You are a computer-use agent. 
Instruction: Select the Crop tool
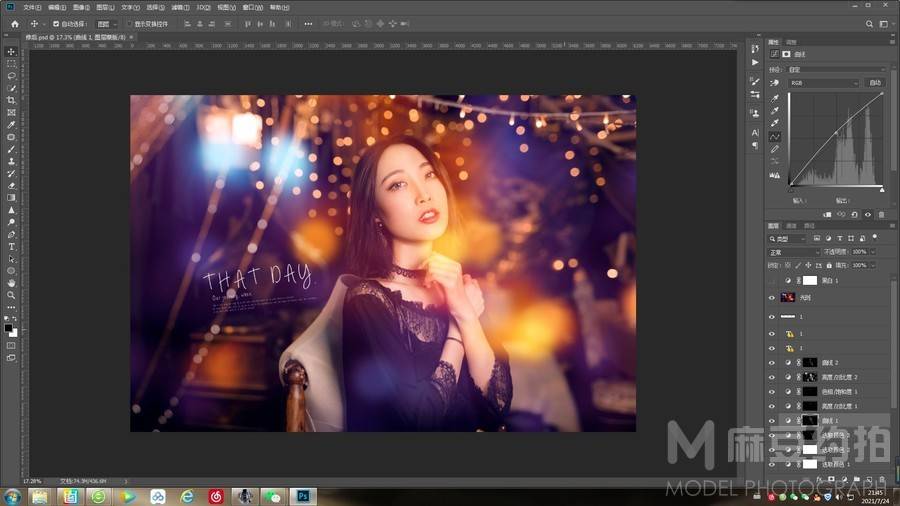click(x=12, y=100)
